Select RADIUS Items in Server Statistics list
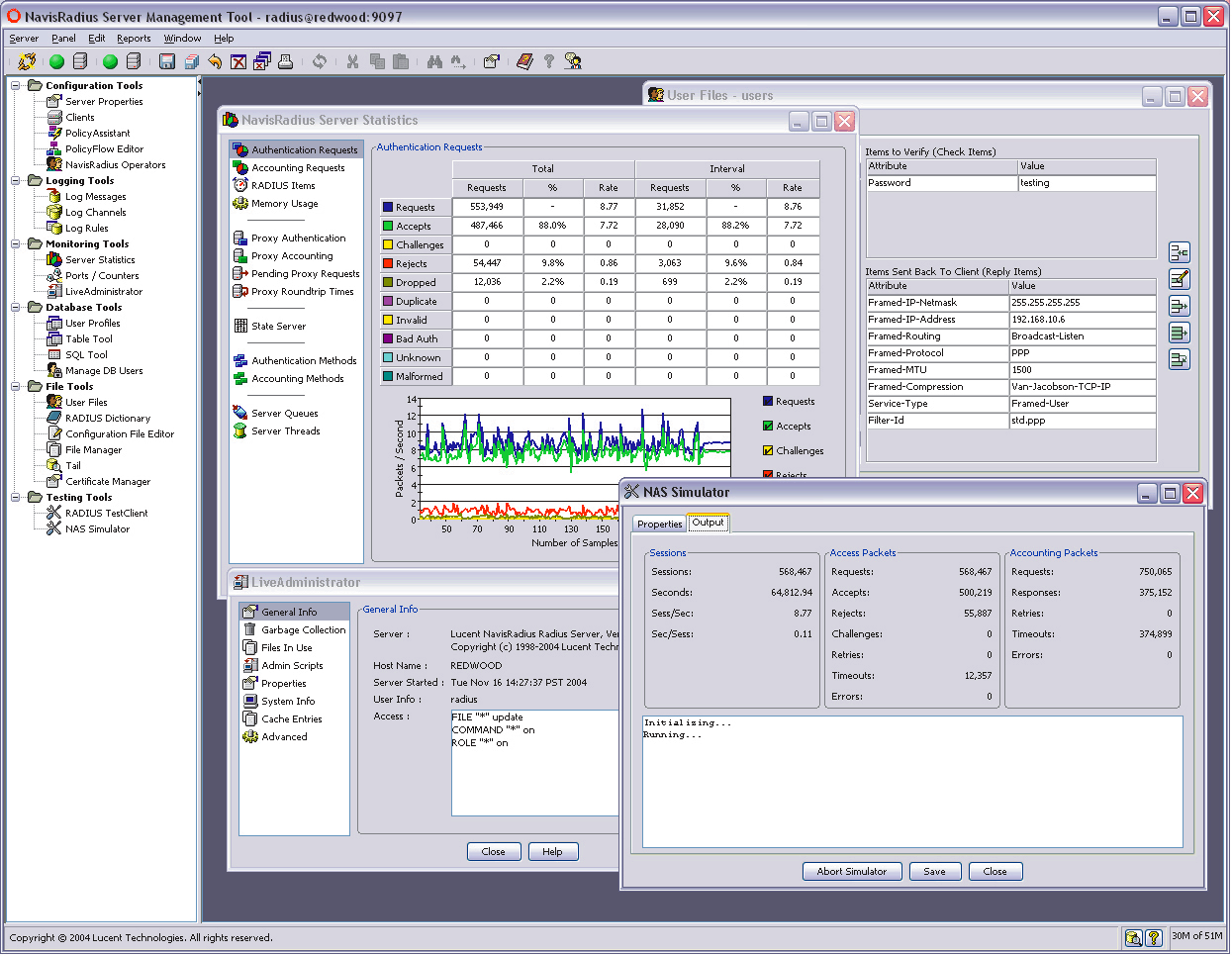 point(283,186)
